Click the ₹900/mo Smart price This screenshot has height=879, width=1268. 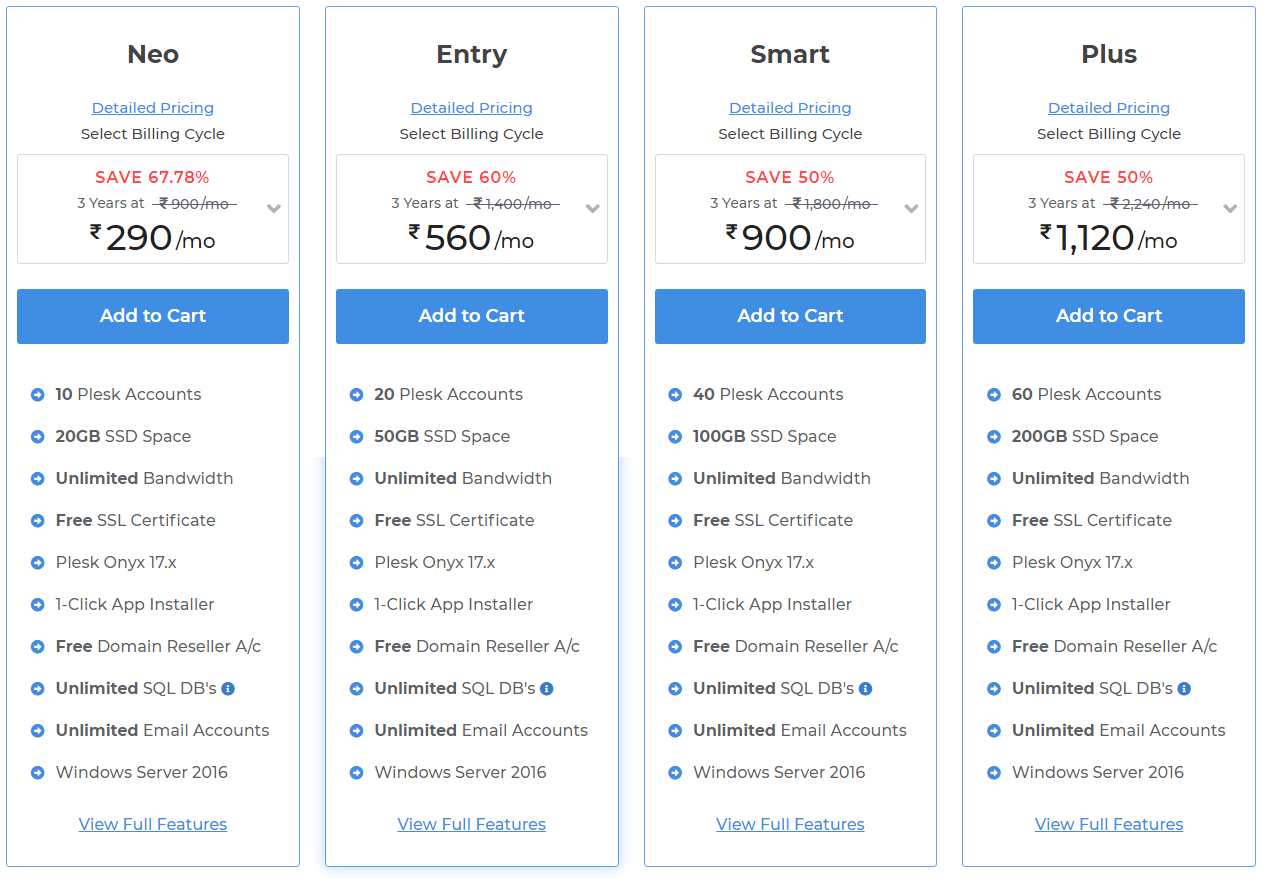[790, 237]
